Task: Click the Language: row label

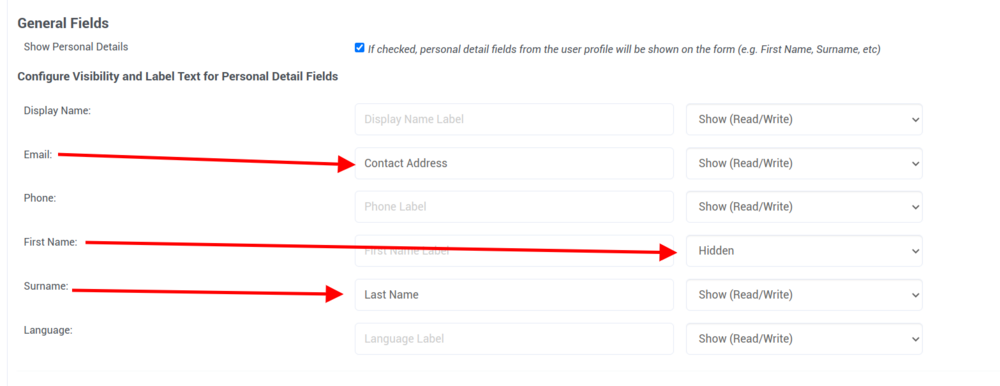Action: [48, 330]
